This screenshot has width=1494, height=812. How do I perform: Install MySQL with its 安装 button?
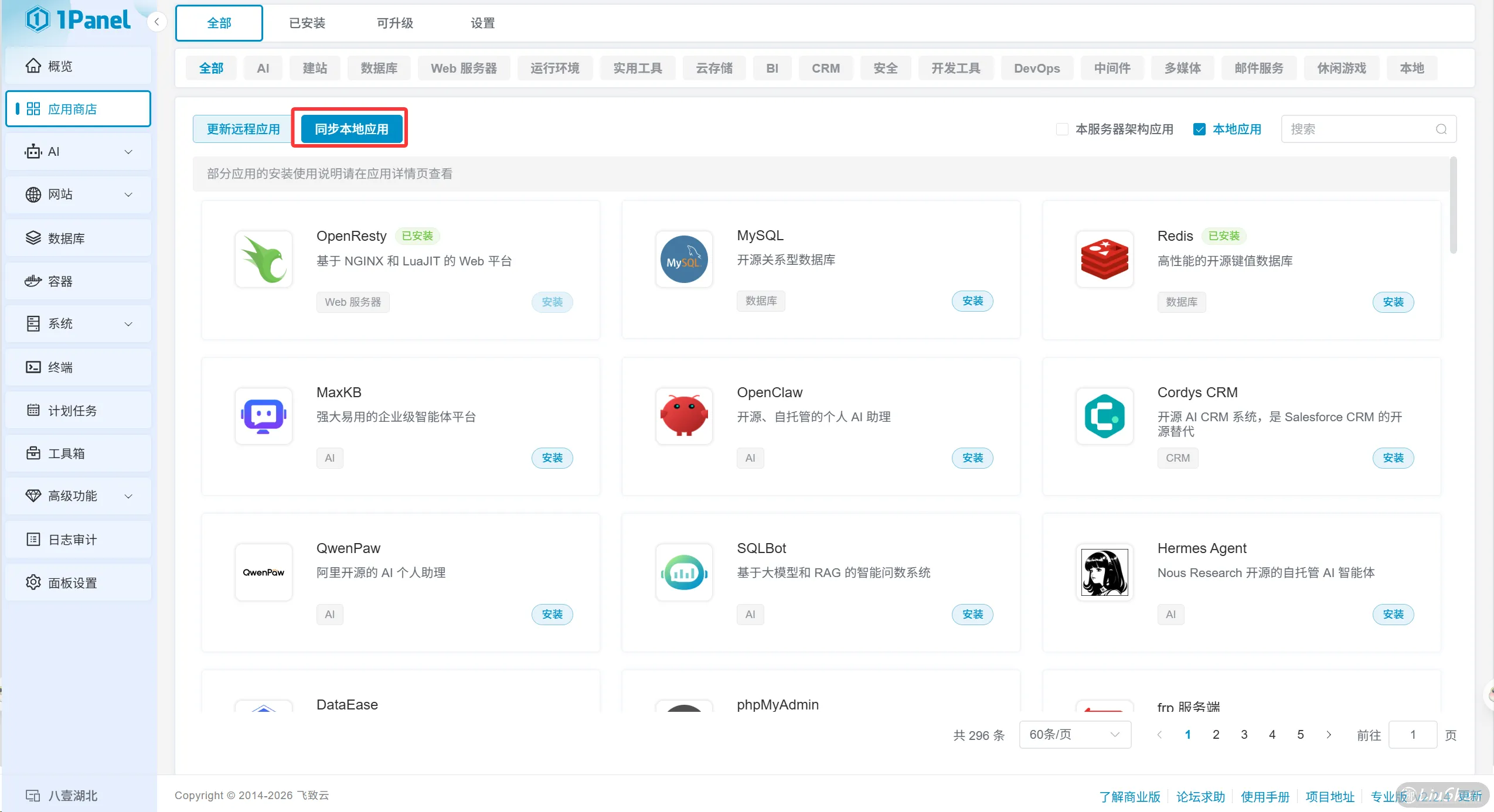(972, 301)
